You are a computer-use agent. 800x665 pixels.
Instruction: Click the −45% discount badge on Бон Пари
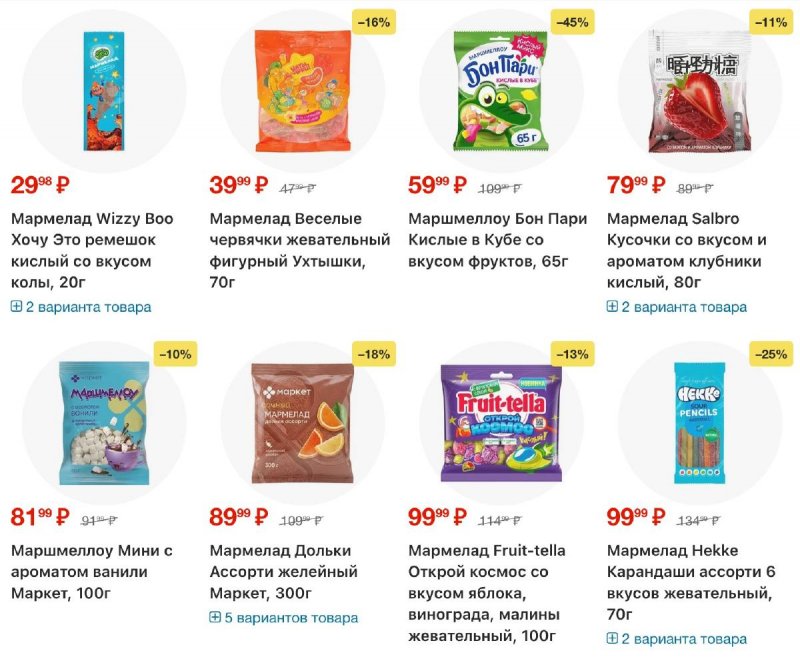[572, 22]
